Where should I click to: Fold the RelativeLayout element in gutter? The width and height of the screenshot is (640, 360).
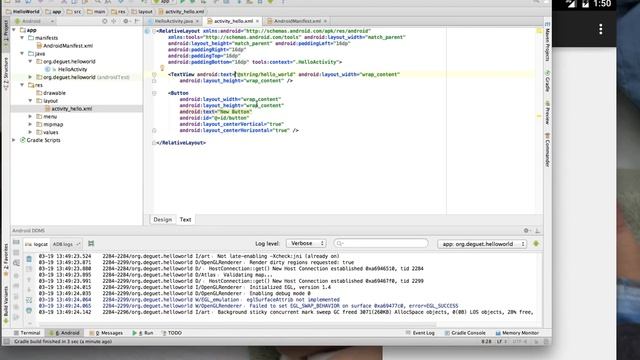(154, 31)
